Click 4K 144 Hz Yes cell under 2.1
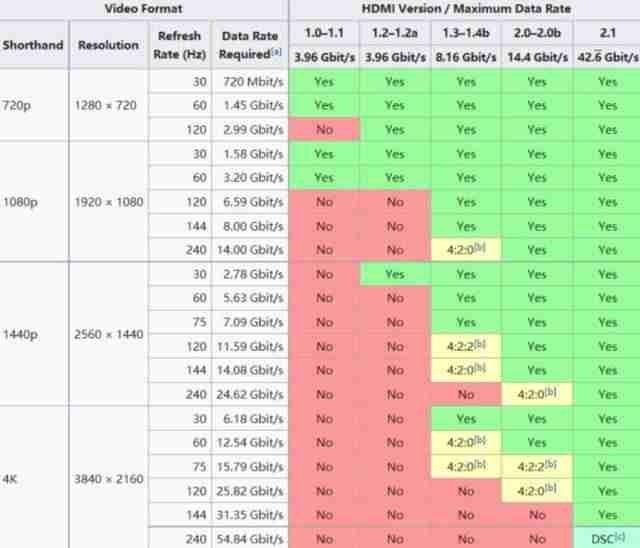 [607, 515]
